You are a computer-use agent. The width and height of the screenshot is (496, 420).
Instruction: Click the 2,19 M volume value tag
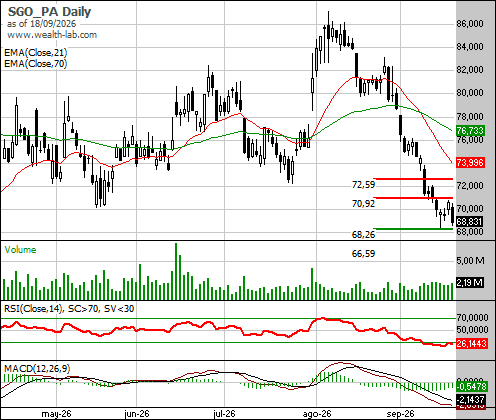(x=469, y=283)
